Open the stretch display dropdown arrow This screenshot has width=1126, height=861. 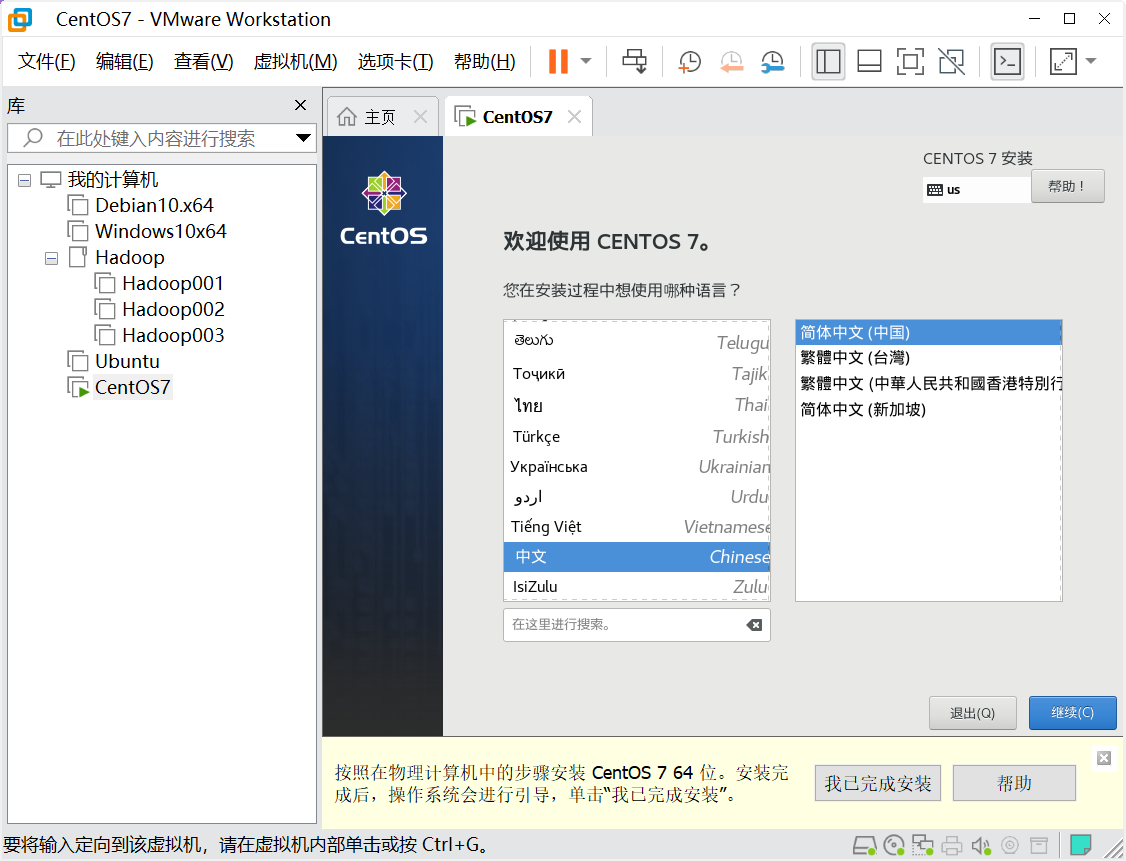(1091, 62)
